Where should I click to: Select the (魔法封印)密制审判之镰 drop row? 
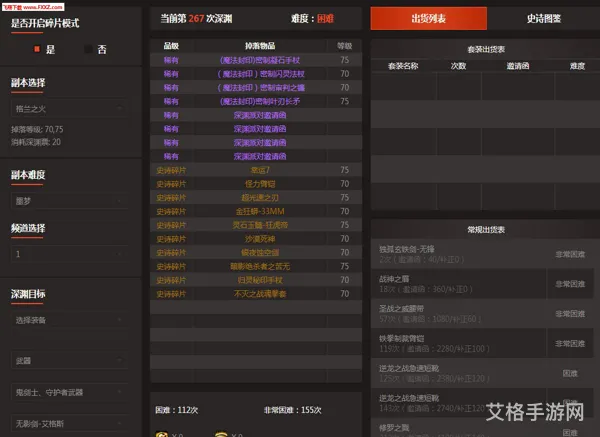(256, 88)
